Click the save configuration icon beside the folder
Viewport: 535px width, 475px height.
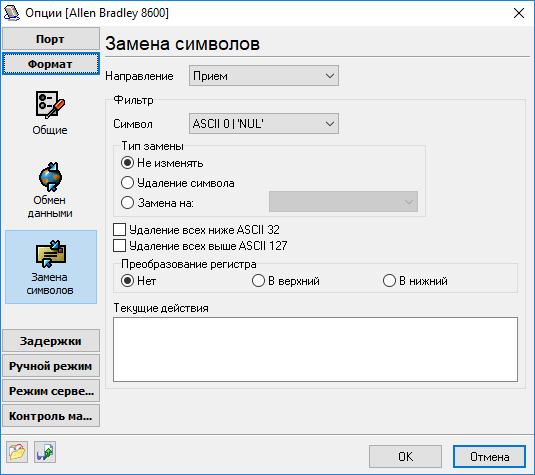[x=45, y=452]
